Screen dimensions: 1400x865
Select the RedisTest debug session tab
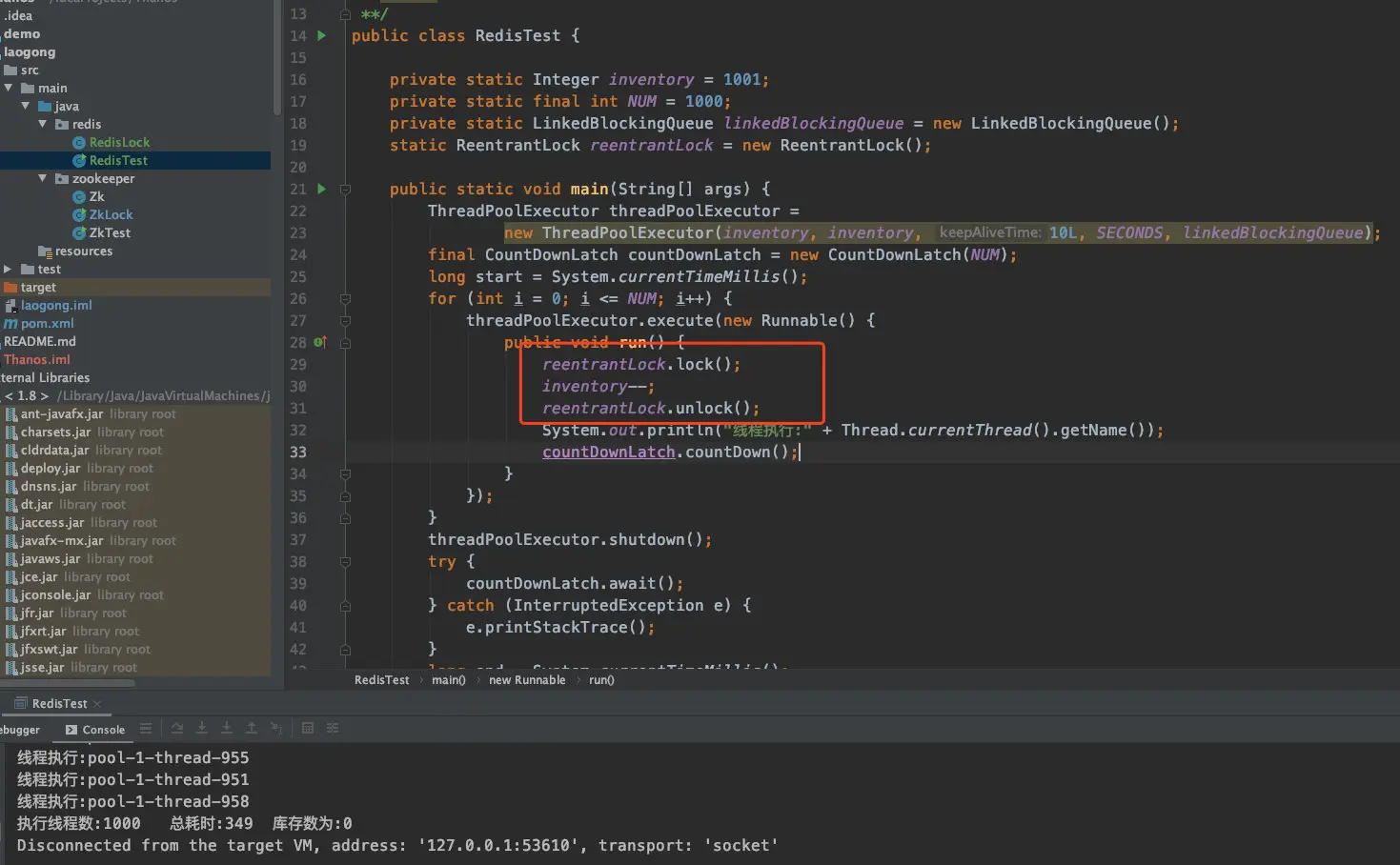59,703
